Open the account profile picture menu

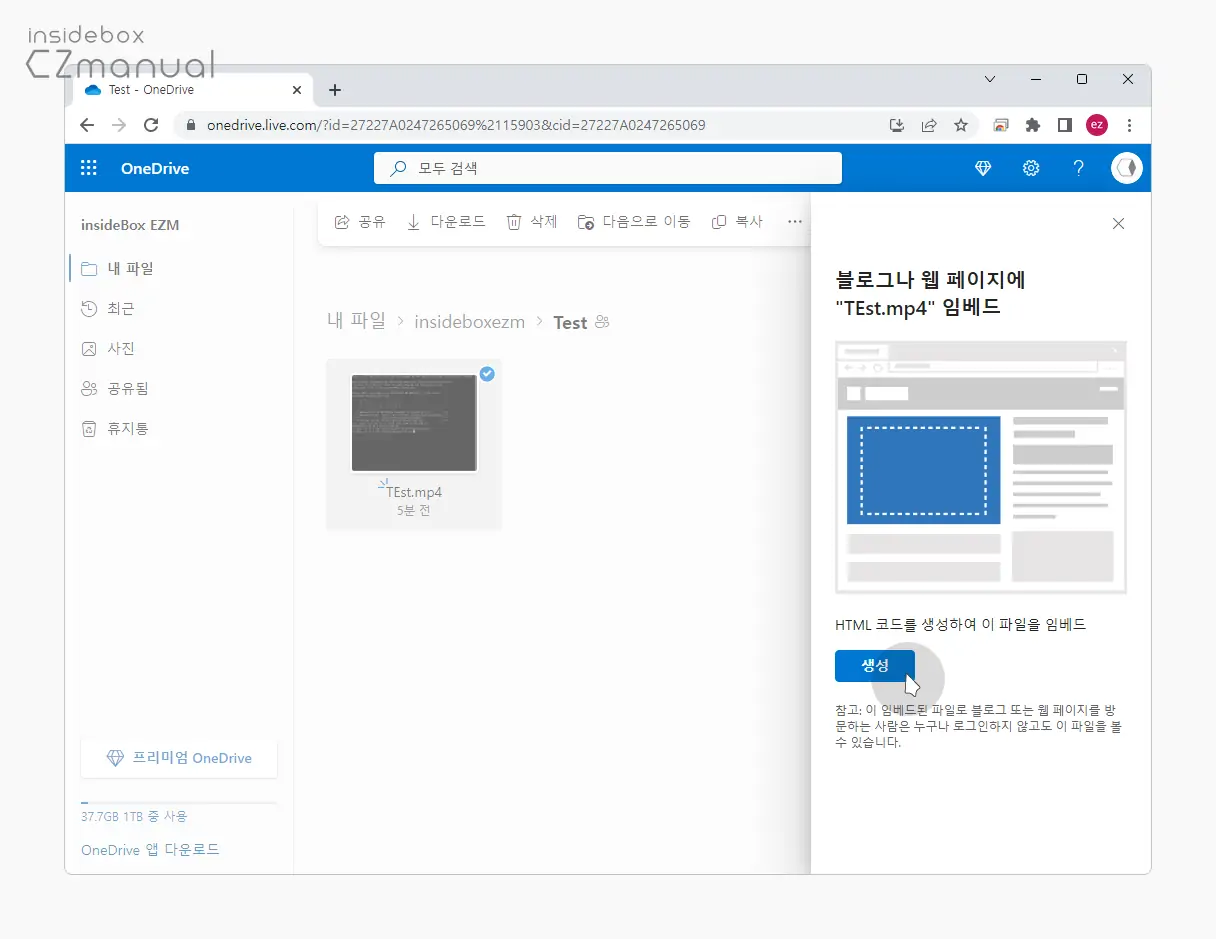[x=1127, y=168]
